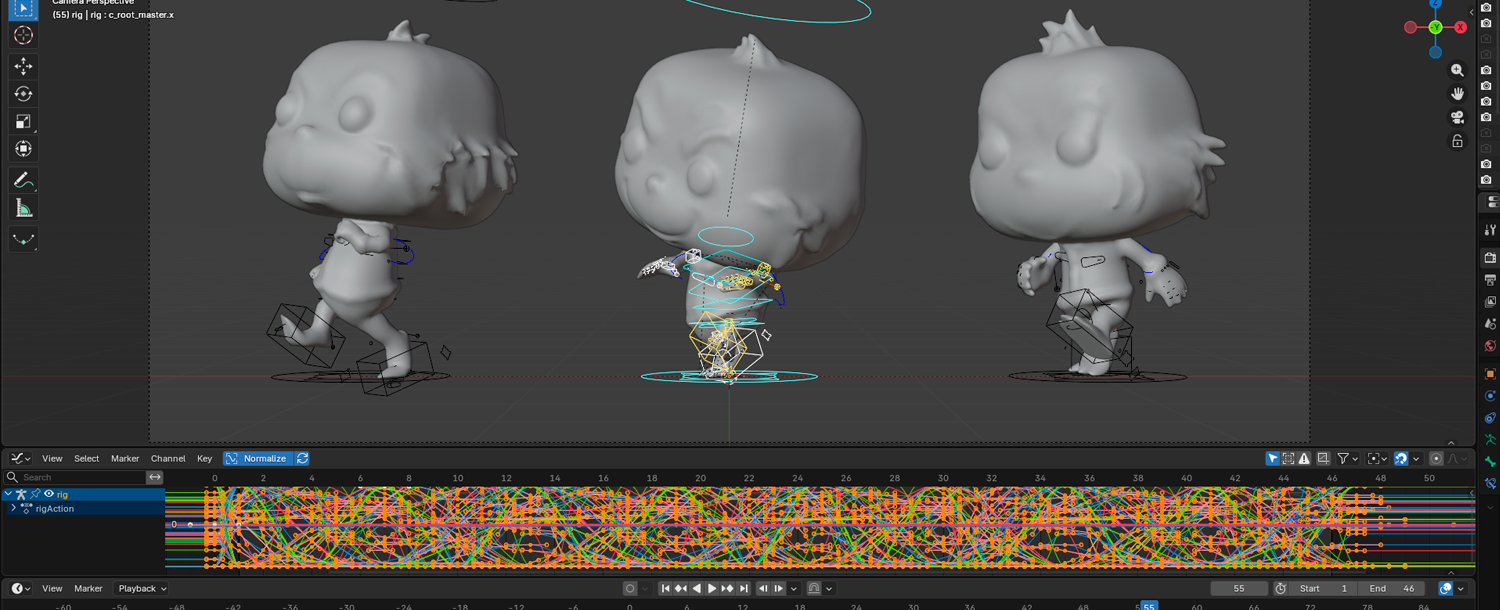This screenshot has height=610, width=1500.
Task: Play animation in reverse
Action: click(x=697, y=589)
